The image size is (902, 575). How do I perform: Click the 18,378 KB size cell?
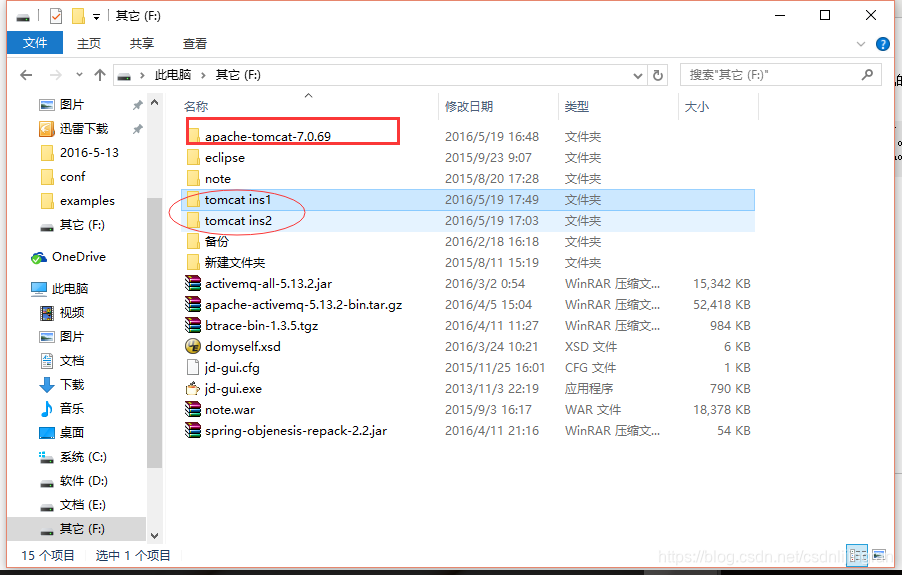click(721, 410)
